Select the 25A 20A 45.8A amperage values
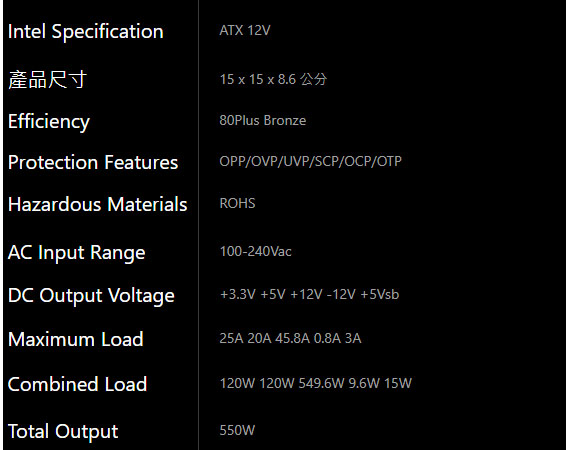The height and width of the screenshot is (450, 570). tap(265, 338)
